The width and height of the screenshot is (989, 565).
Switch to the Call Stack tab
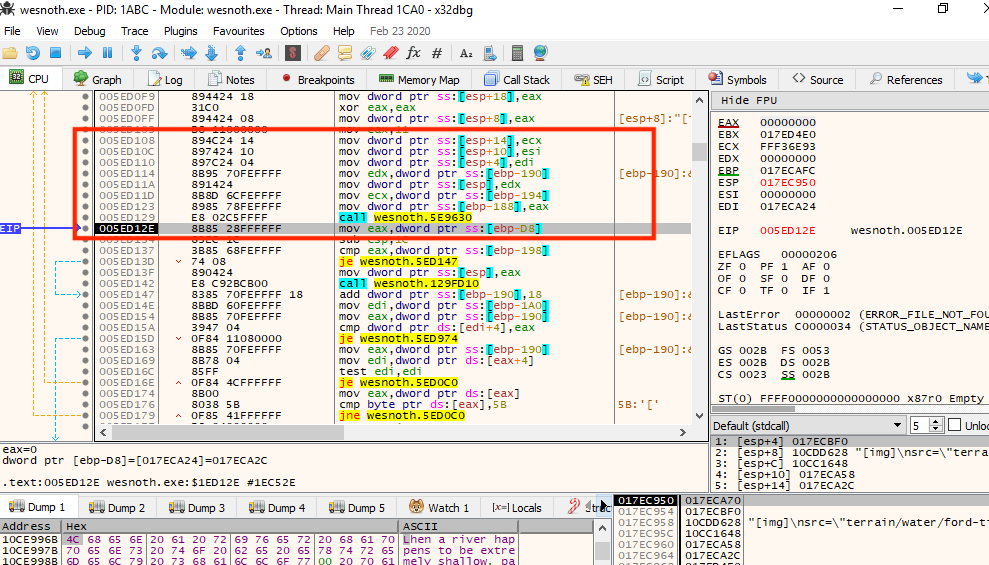(x=517, y=79)
